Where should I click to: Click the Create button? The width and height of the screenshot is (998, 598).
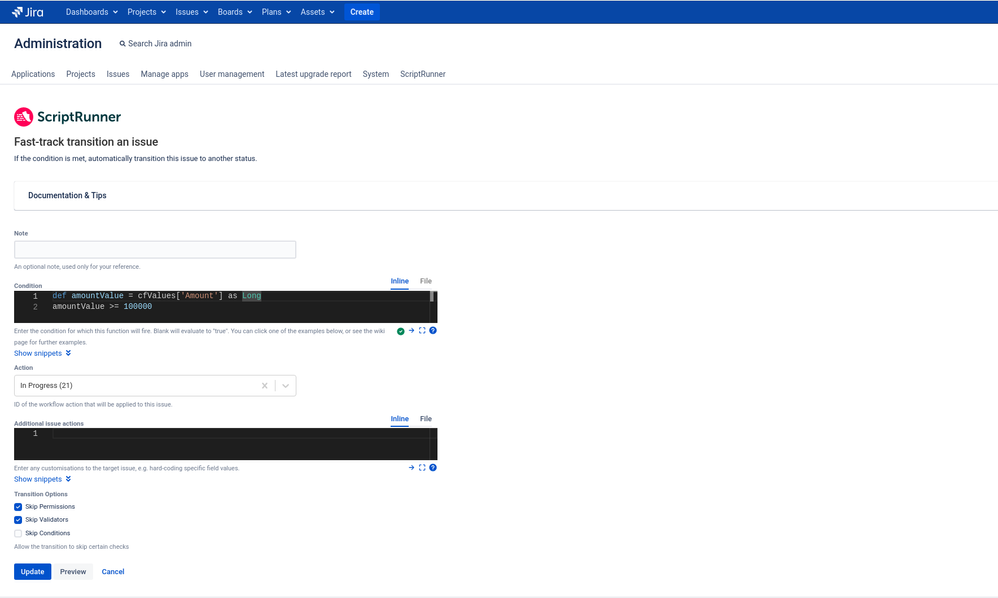click(362, 12)
